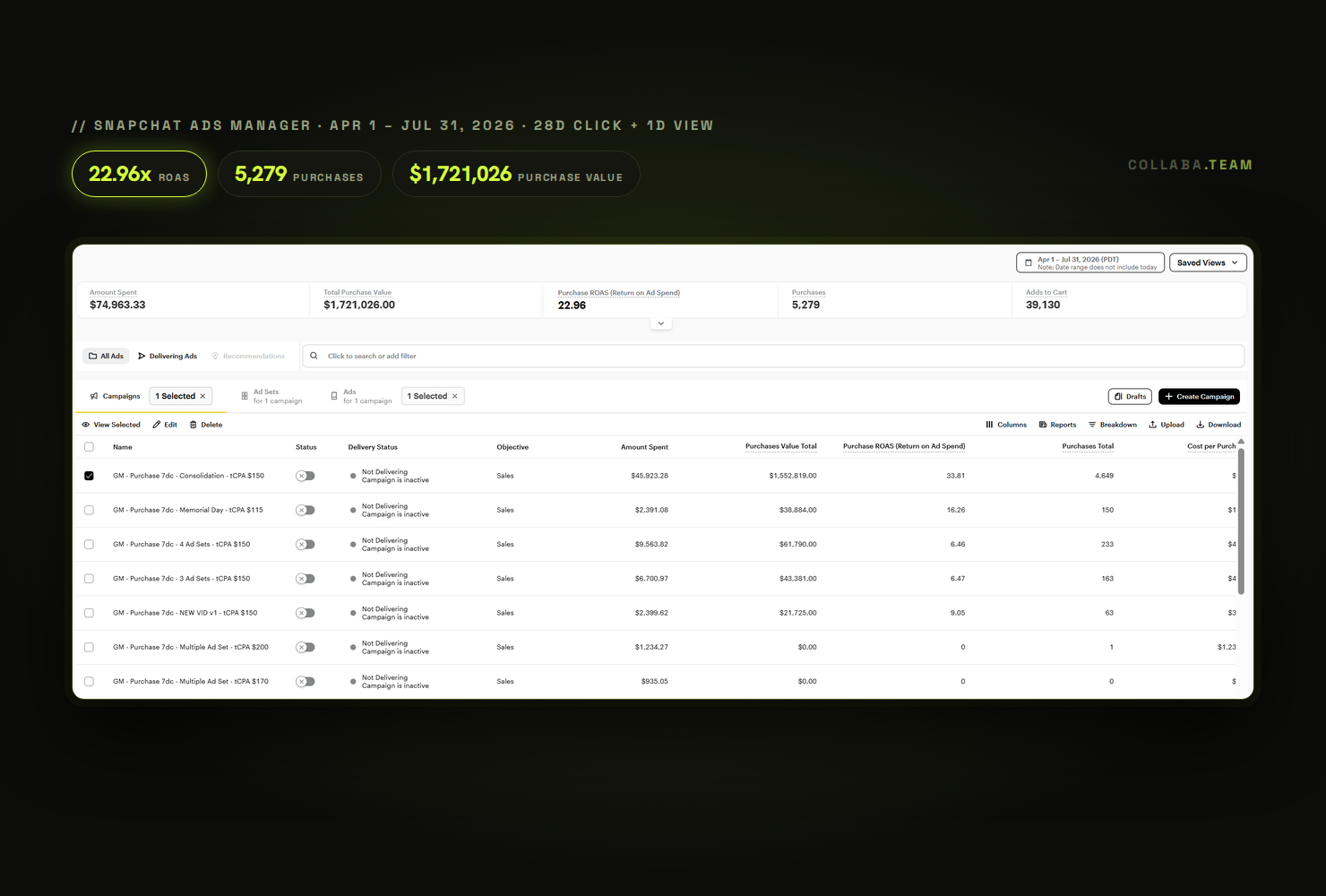This screenshot has height=896, width=1326.
Task: Click the Edit pencil icon
Action: click(x=157, y=425)
